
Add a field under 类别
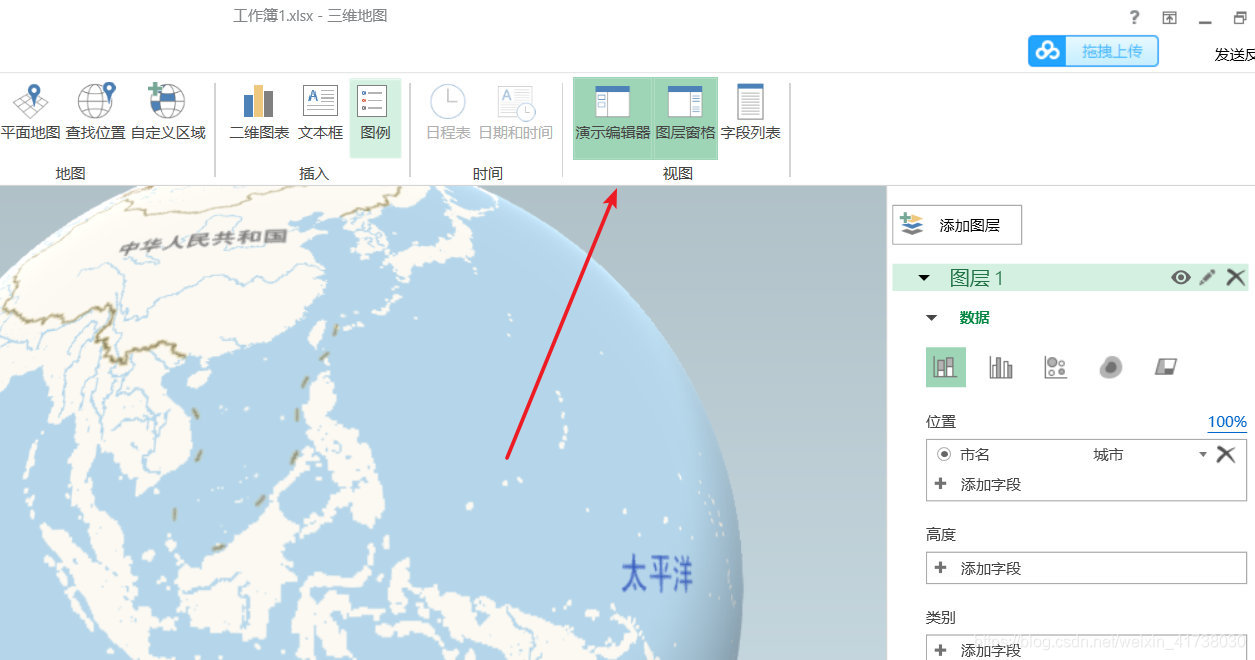[x=1086, y=648]
